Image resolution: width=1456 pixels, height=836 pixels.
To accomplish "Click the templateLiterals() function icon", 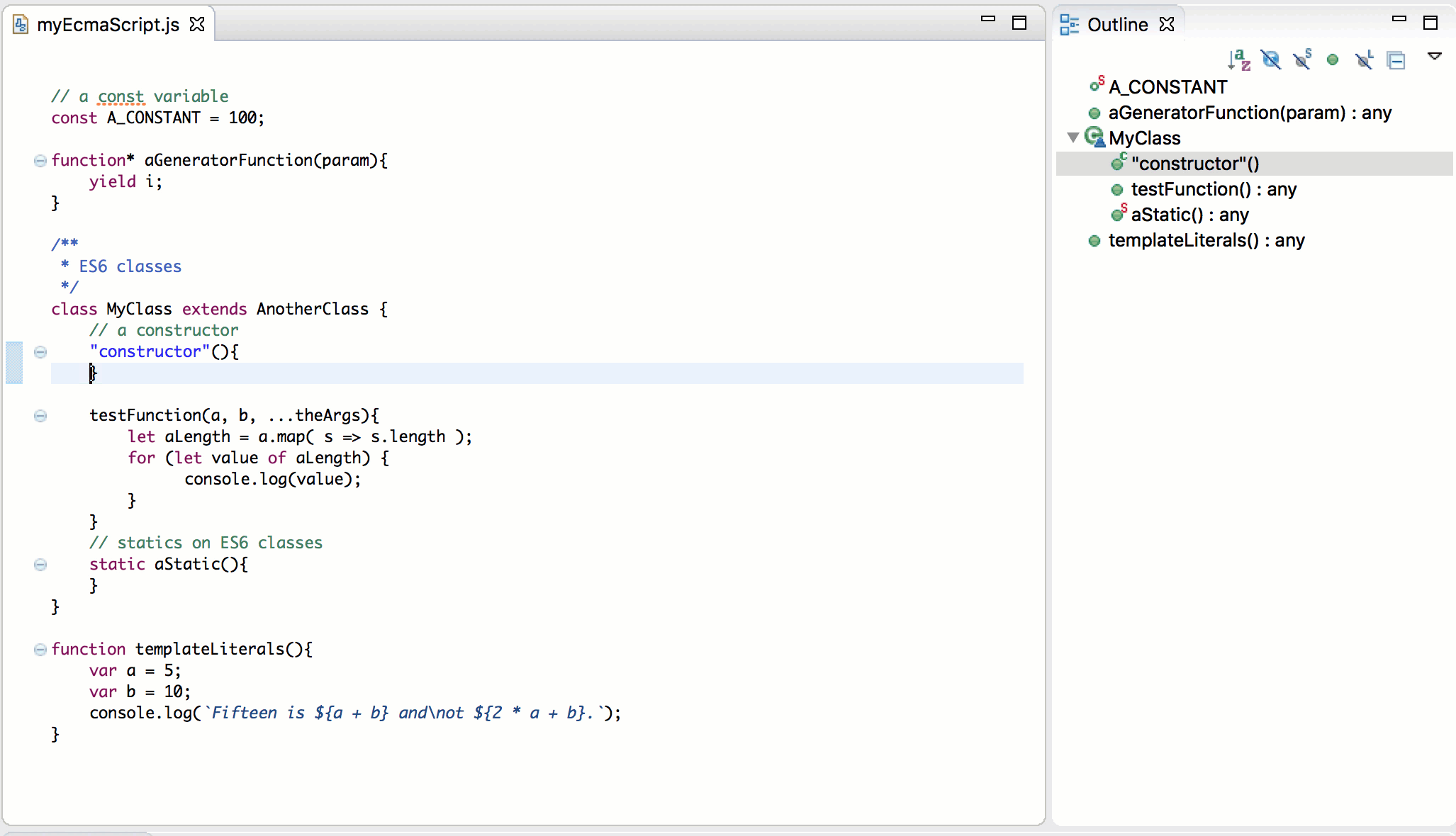I will 1094,241.
